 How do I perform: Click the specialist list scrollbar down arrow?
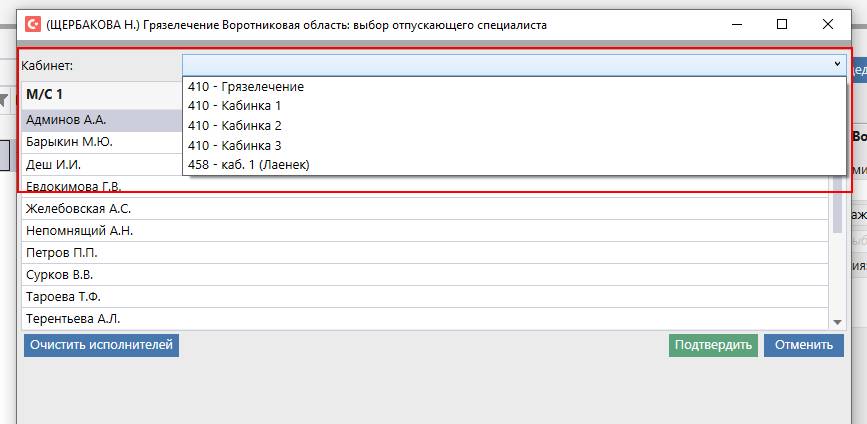tap(838, 321)
